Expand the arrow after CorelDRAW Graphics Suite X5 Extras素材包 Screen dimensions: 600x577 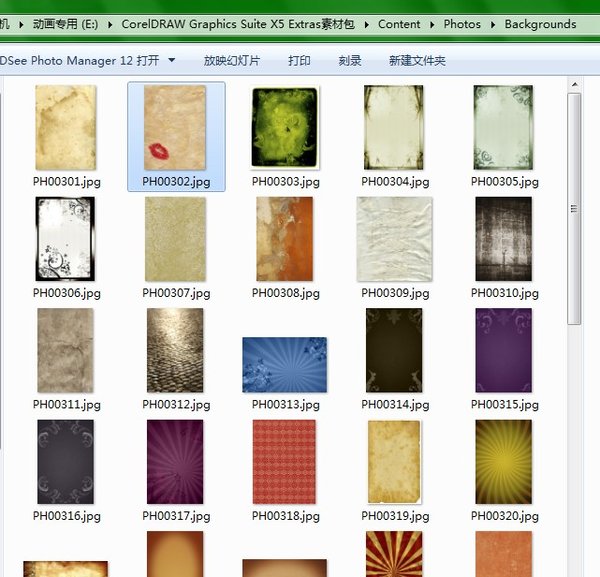click(x=367, y=24)
